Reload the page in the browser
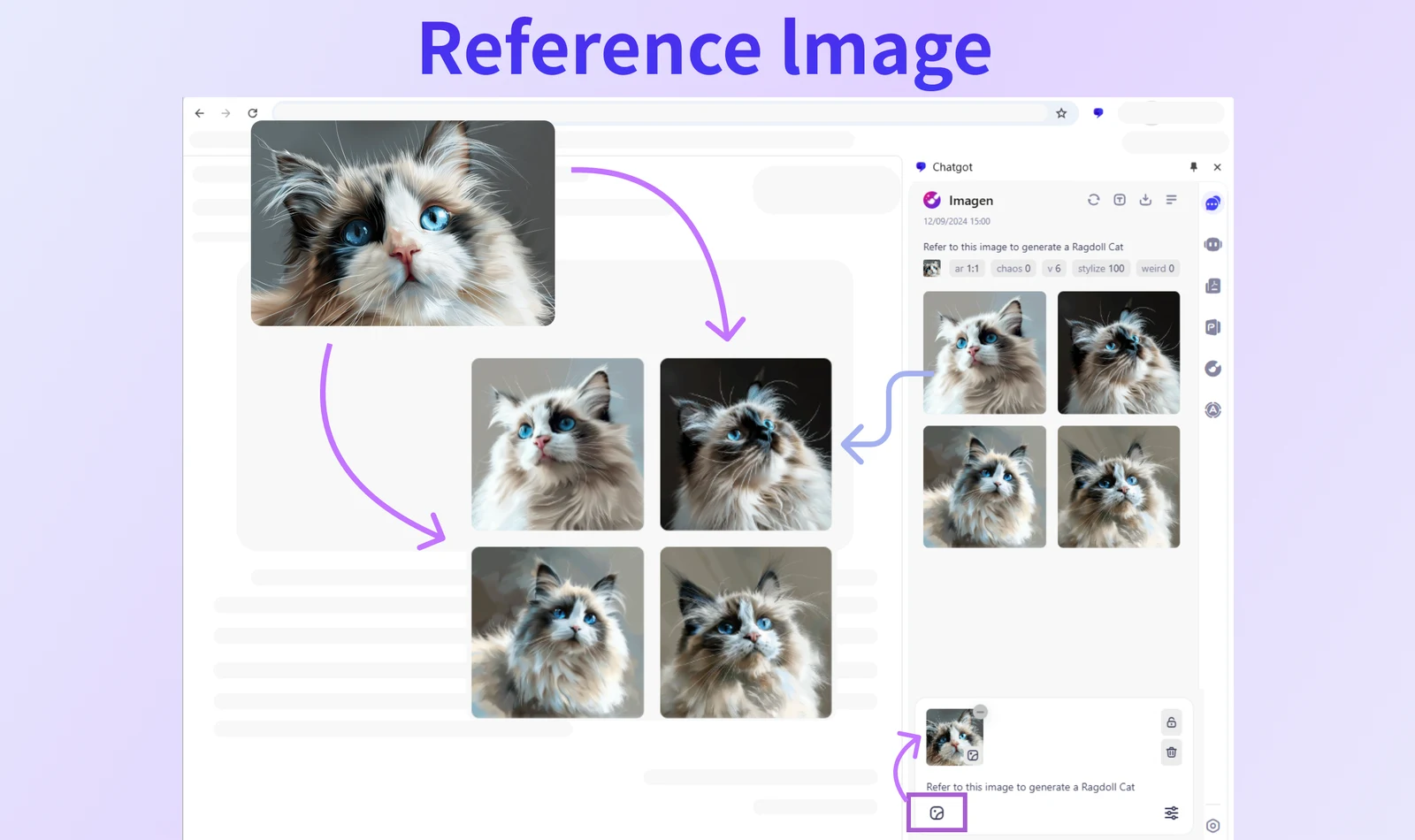The image size is (1415, 840). [x=253, y=113]
